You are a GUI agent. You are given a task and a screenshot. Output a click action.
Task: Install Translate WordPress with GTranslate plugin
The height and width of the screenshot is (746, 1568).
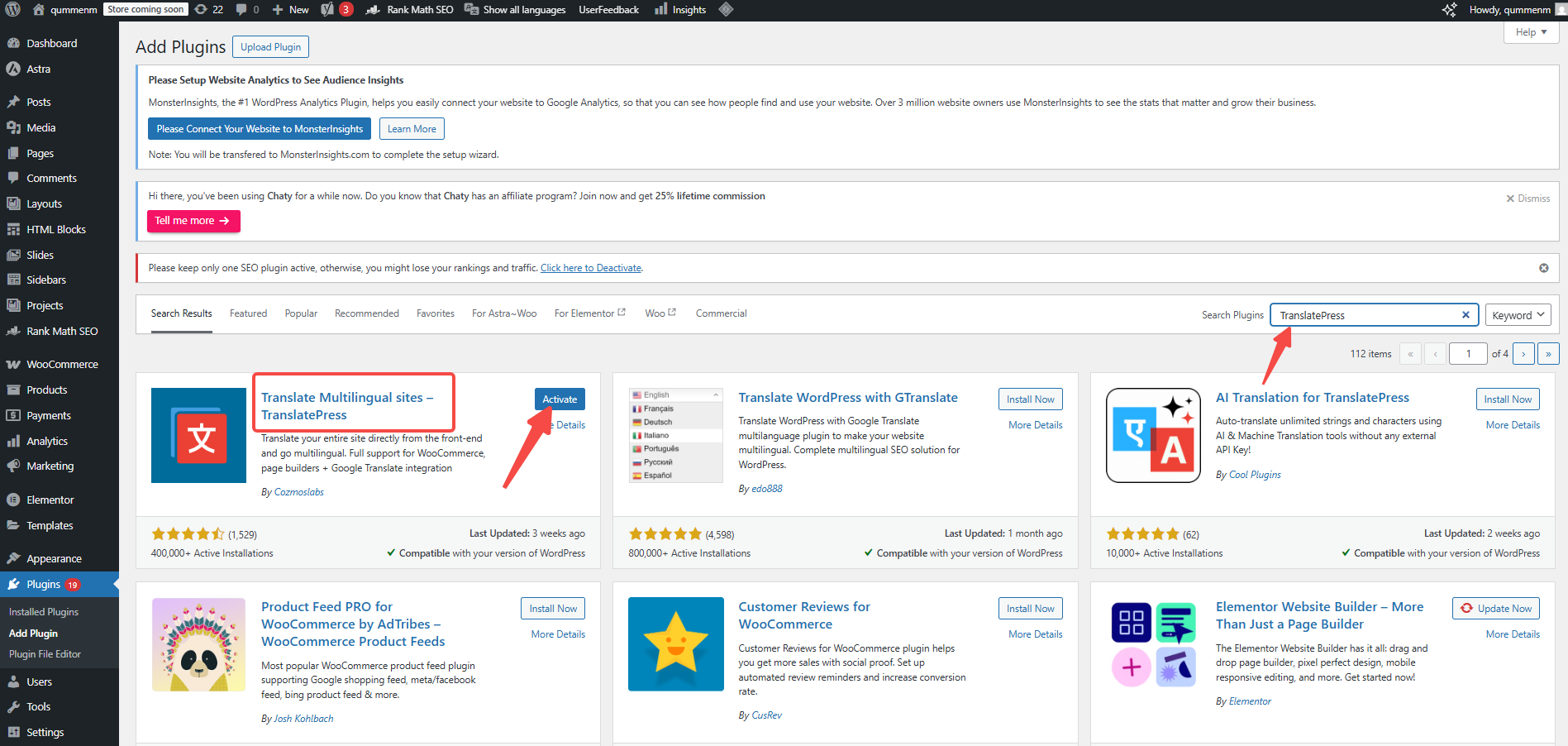click(x=1030, y=399)
